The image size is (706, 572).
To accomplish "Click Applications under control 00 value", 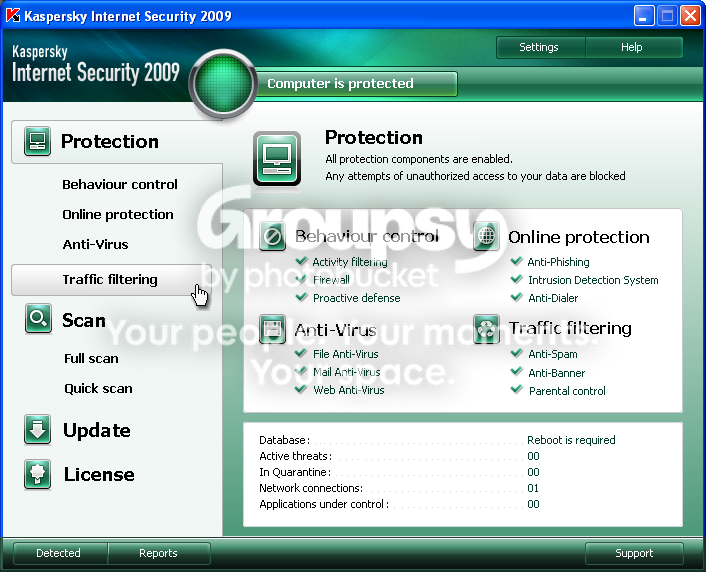I will pos(533,504).
